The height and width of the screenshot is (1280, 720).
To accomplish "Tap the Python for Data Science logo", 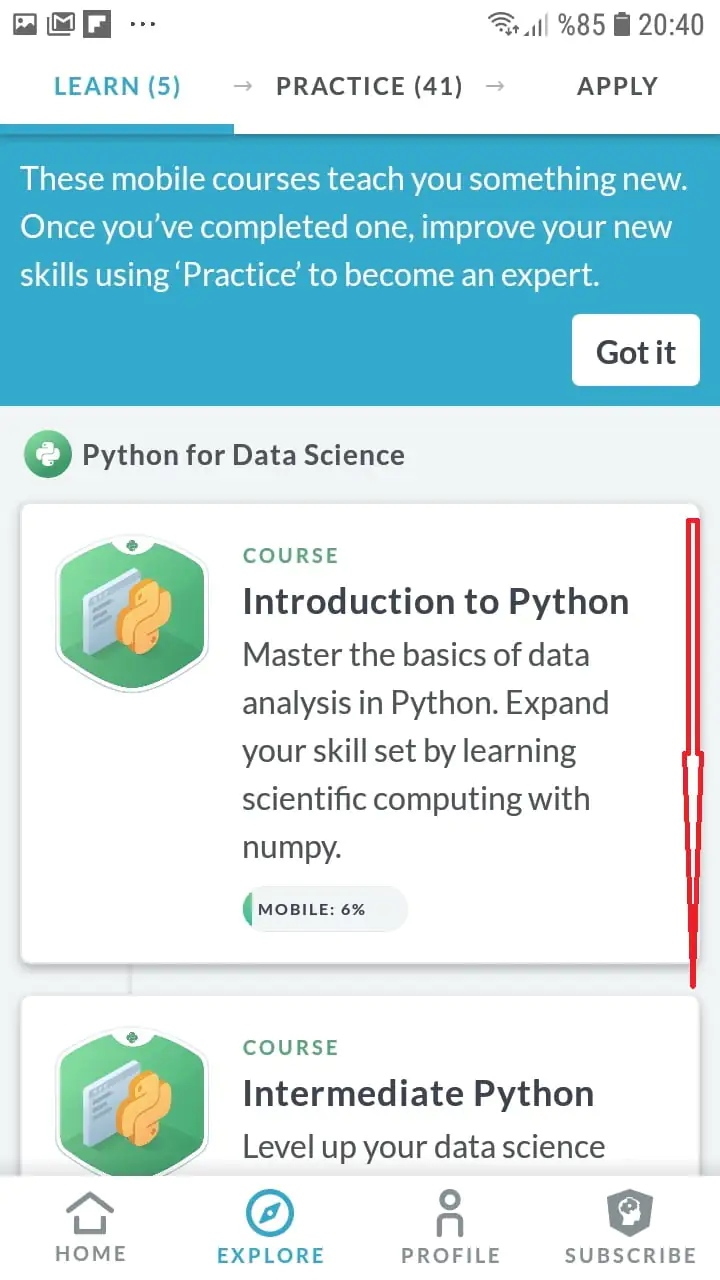I will coord(47,456).
